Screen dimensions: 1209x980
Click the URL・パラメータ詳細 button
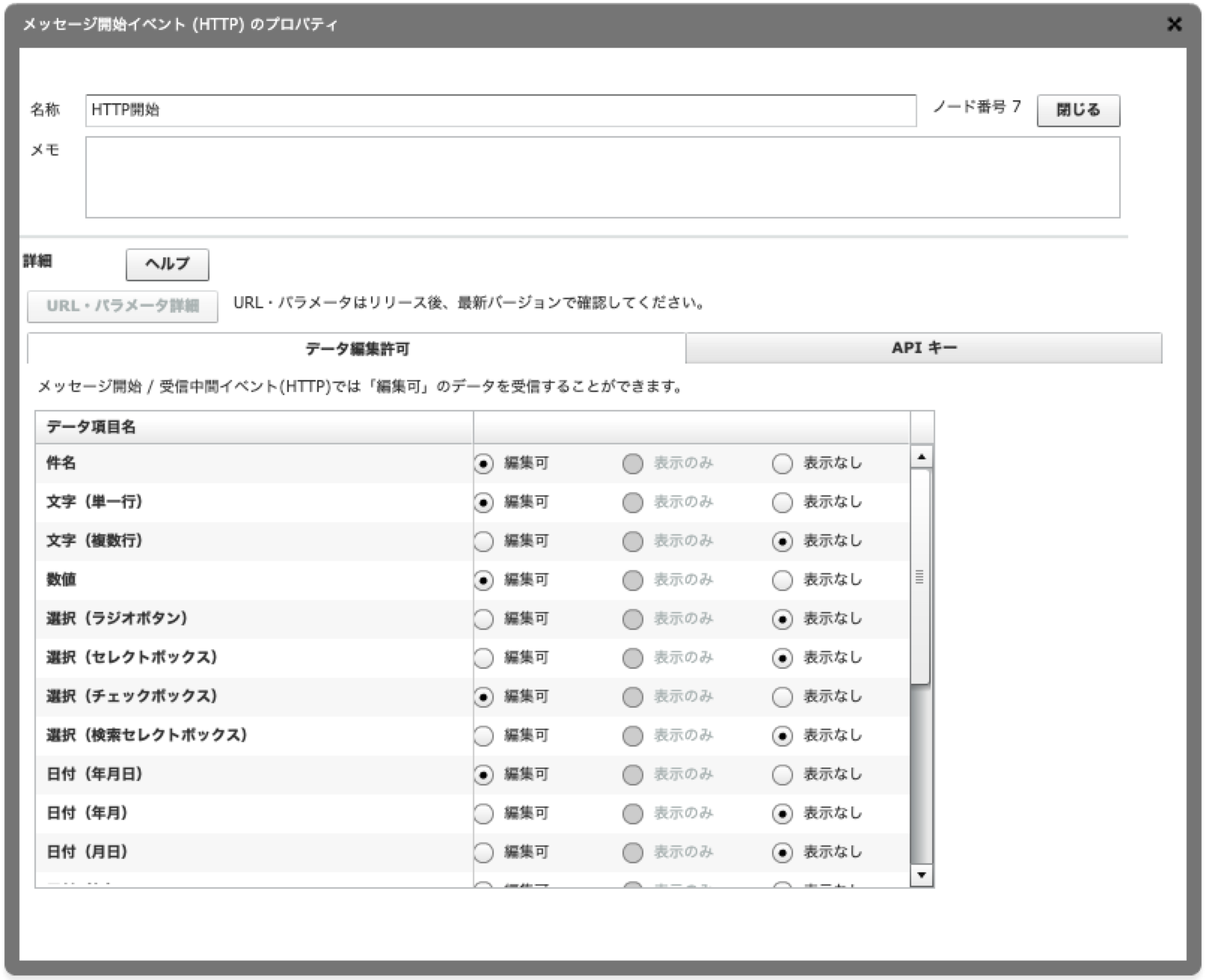point(122,307)
